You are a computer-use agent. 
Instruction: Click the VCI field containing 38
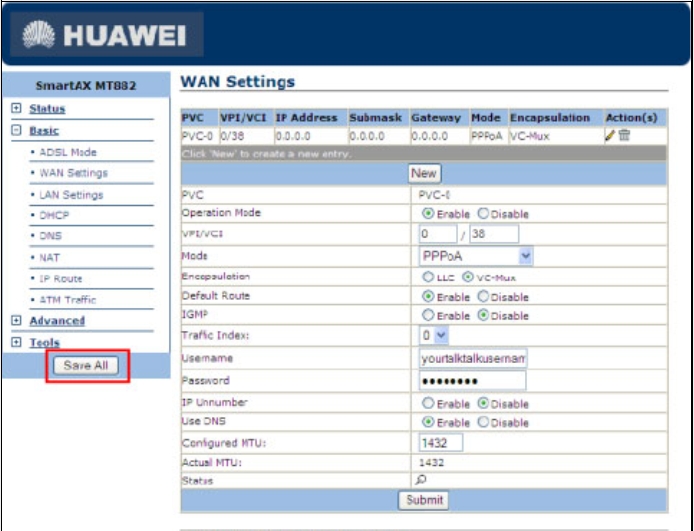point(494,234)
